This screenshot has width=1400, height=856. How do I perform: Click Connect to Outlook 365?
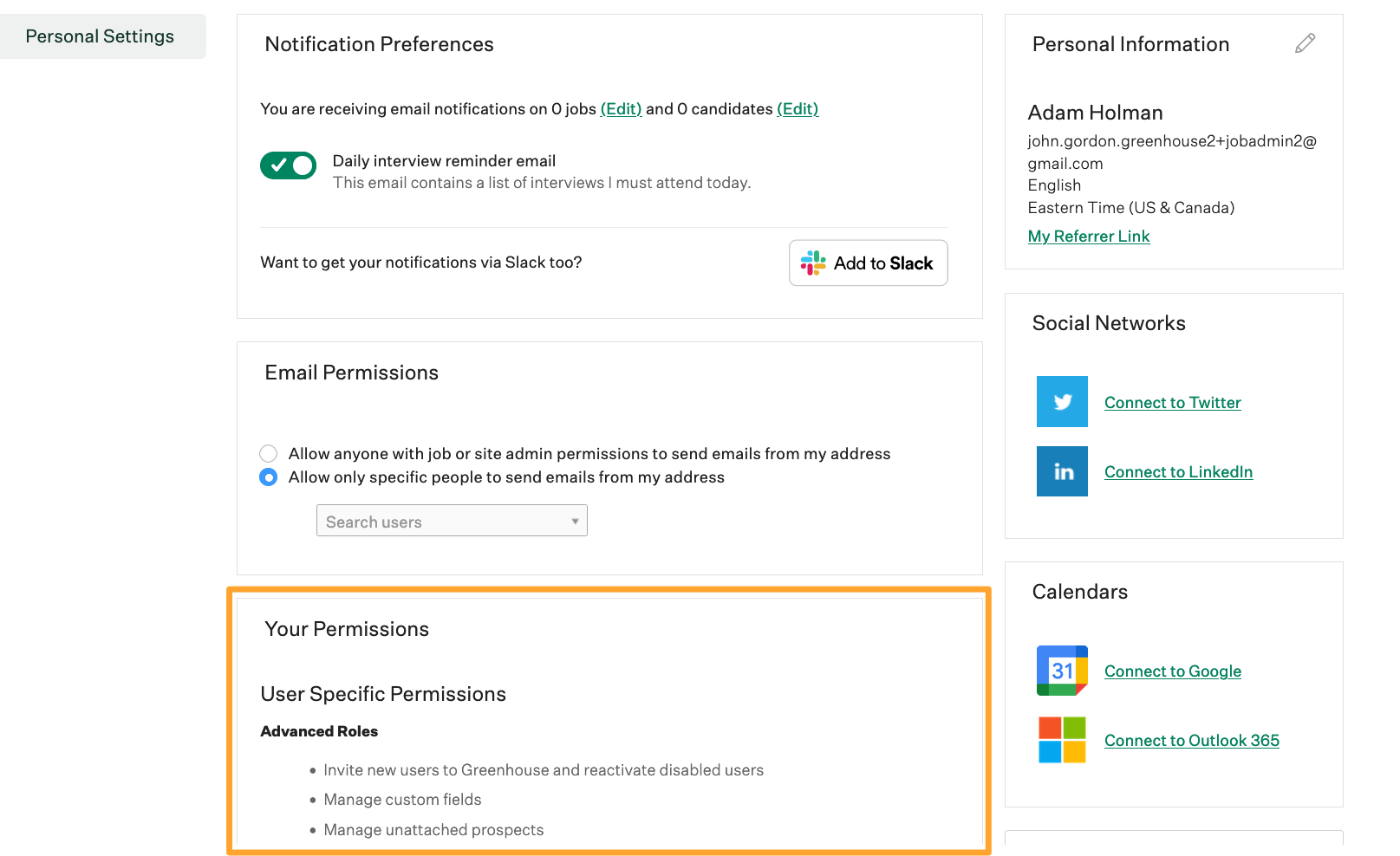click(1191, 740)
